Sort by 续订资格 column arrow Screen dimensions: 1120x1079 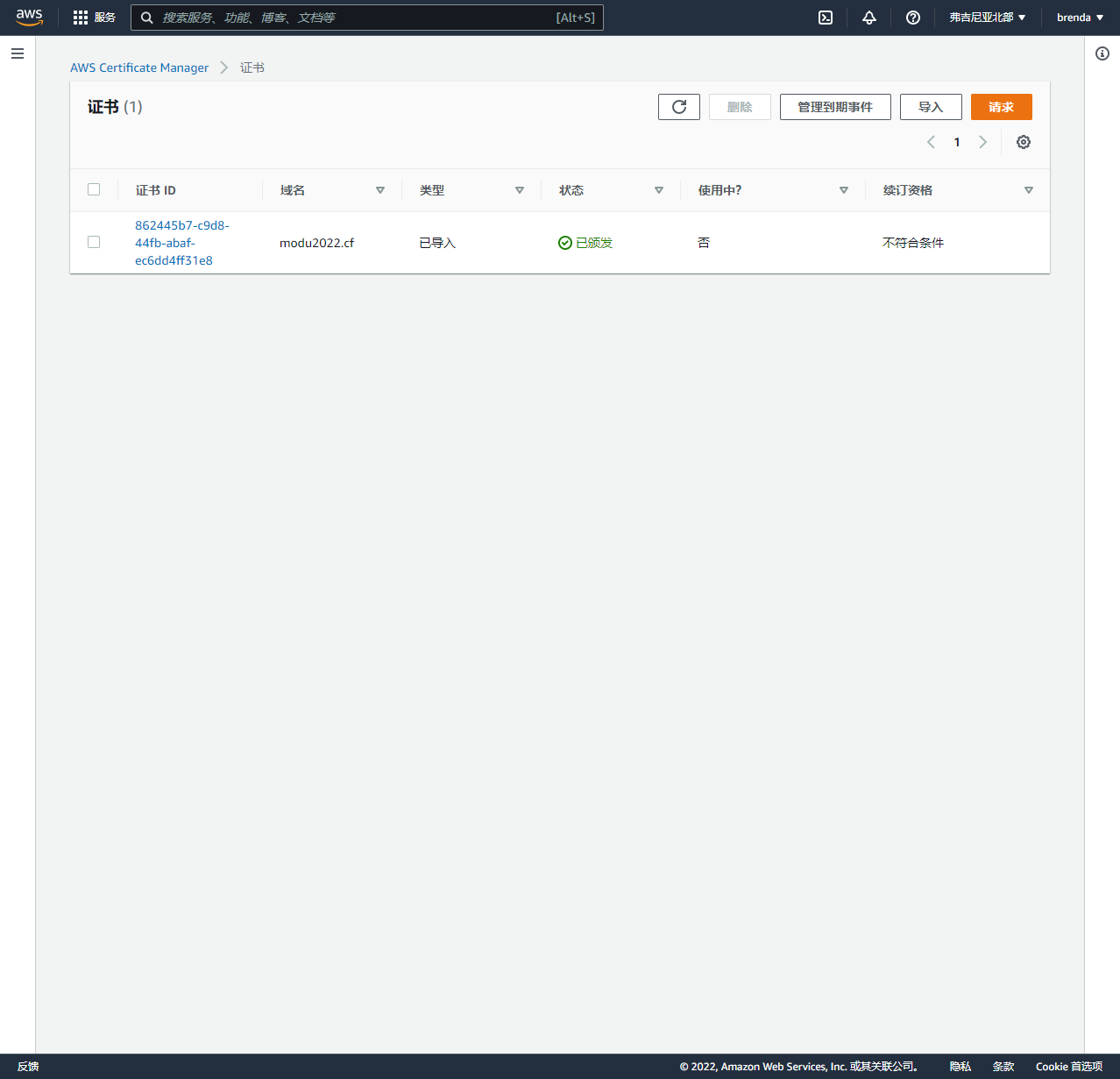[1029, 190]
